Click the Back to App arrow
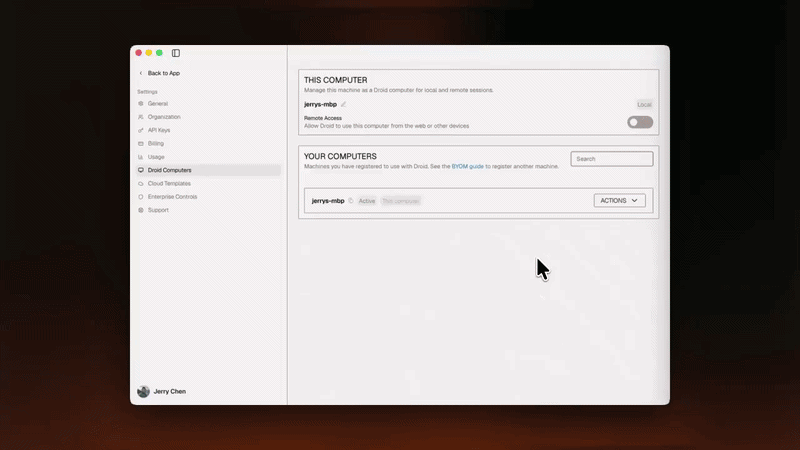The height and width of the screenshot is (450, 800). (141, 73)
